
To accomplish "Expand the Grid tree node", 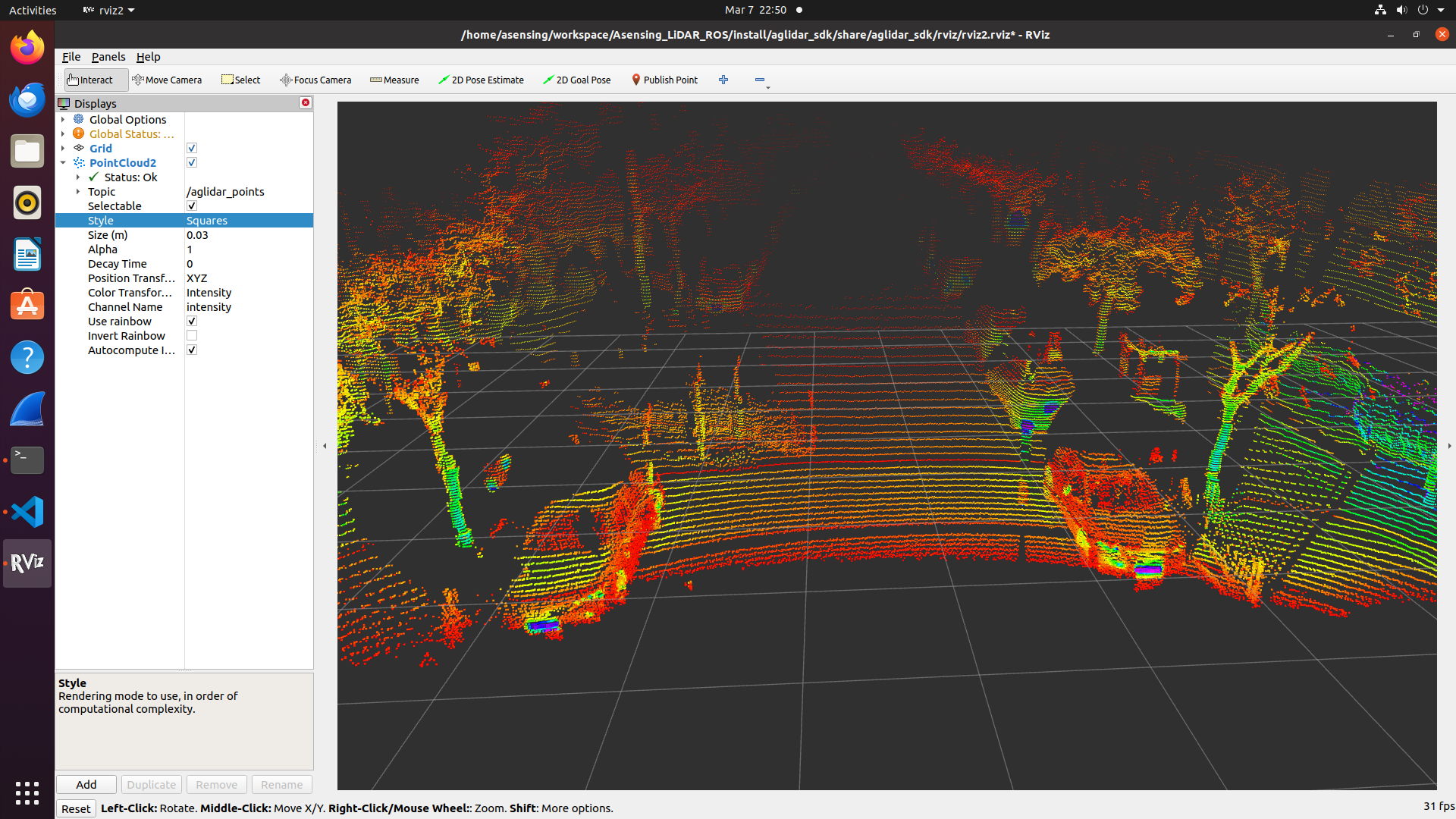I will point(63,148).
